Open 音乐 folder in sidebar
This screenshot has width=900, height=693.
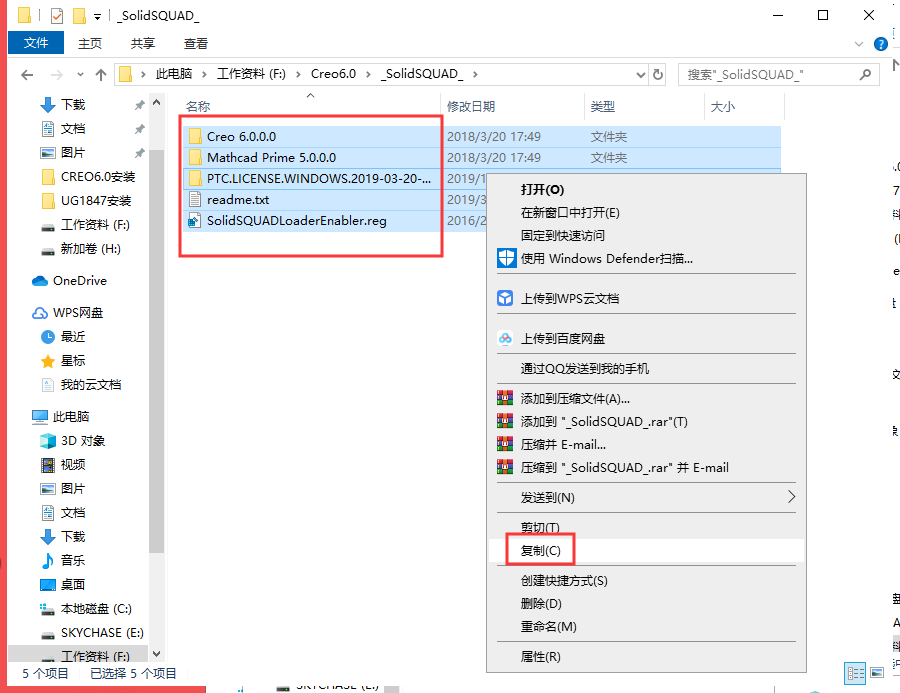[73, 561]
